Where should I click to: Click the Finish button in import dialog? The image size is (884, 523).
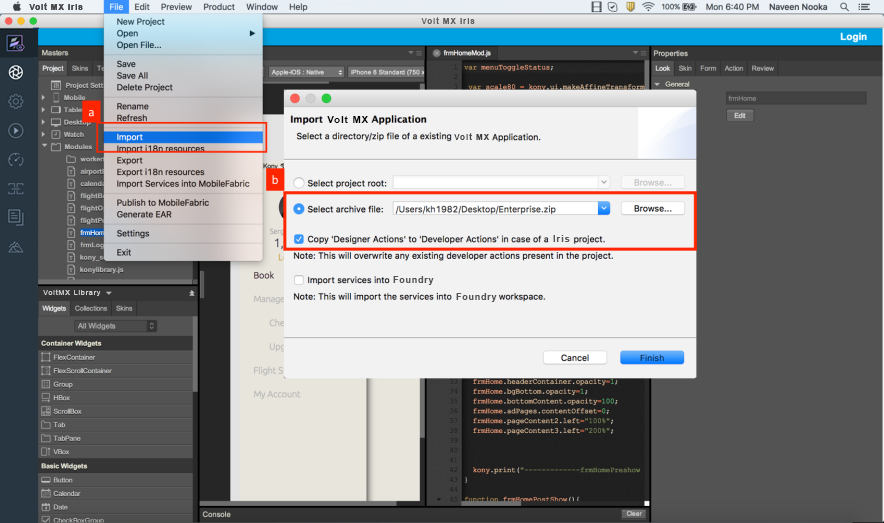point(652,358)
